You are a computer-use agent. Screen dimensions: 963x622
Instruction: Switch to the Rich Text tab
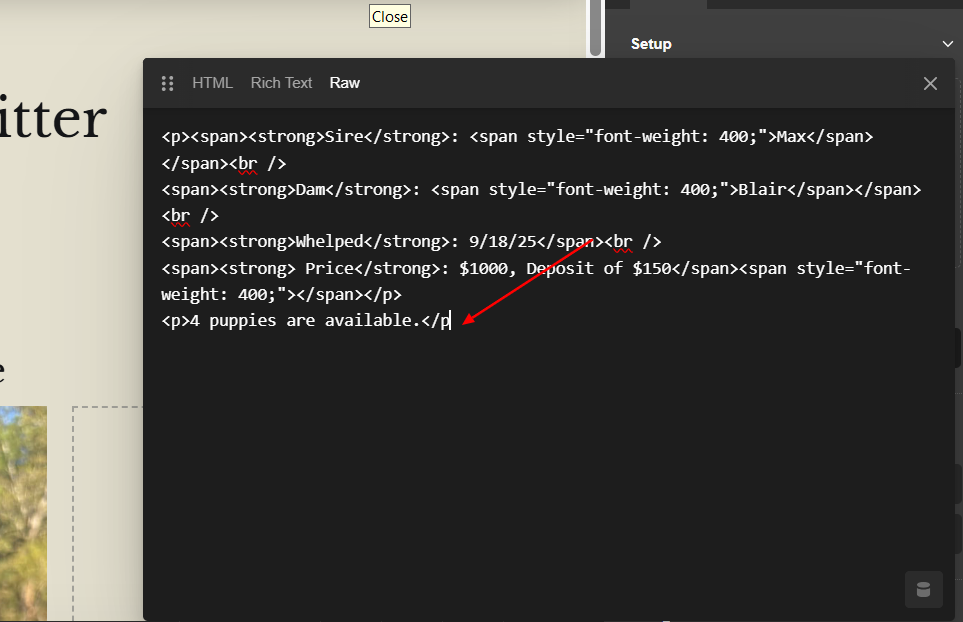[x=281, y=83]
